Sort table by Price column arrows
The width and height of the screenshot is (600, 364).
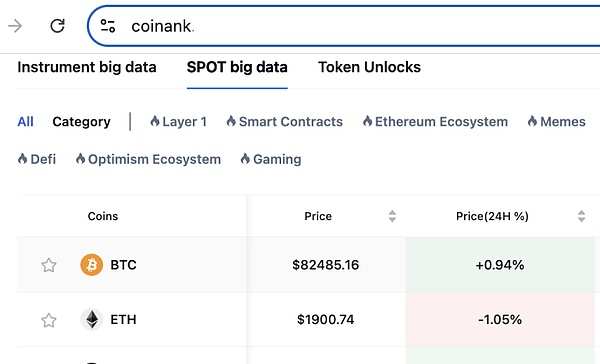[x=392, y=216]
